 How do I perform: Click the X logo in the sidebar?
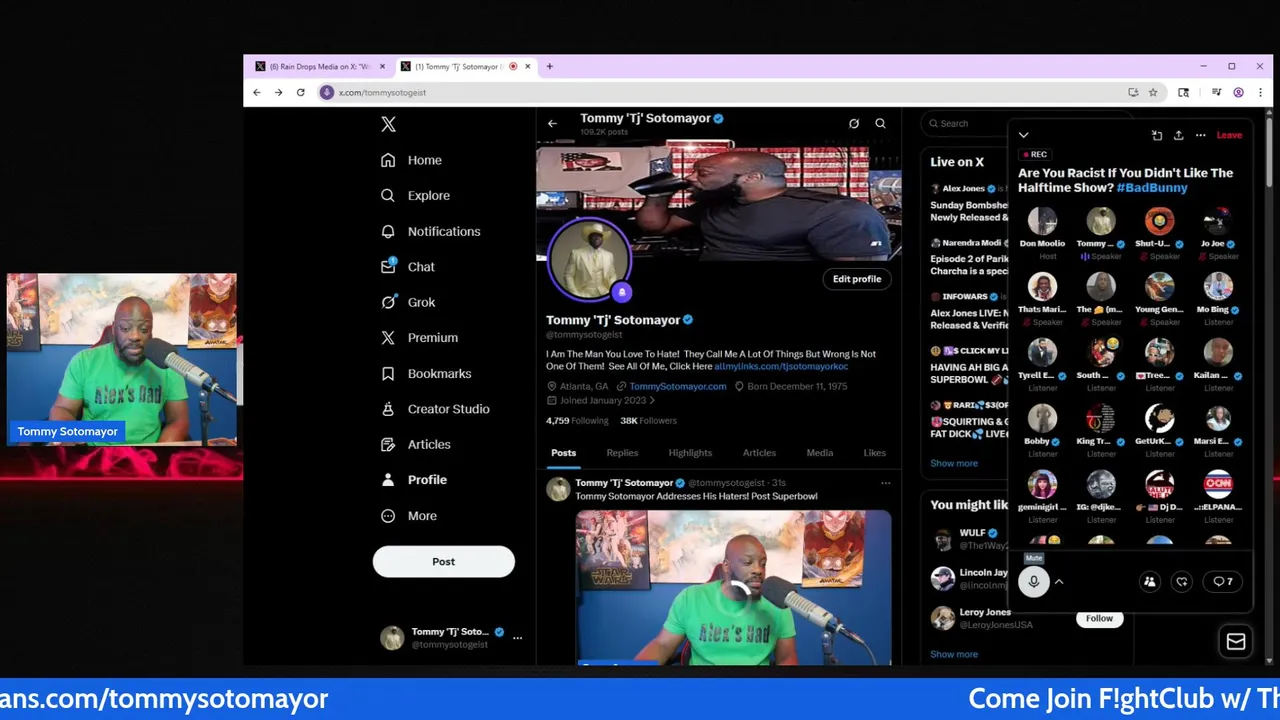(388, 124)
